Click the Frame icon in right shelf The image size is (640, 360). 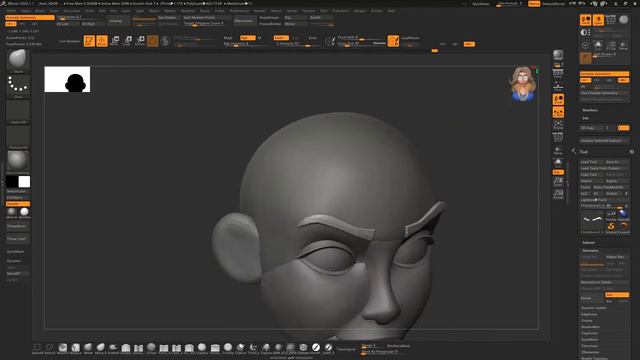coord(558,125)
